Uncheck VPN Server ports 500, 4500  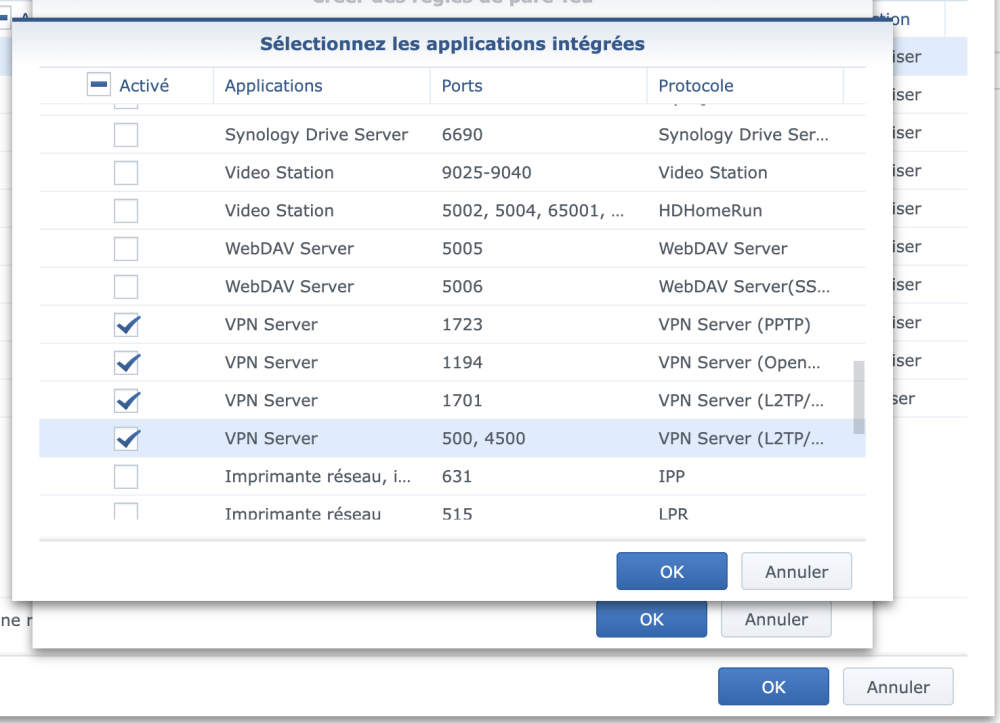click(x=127, y=439)
